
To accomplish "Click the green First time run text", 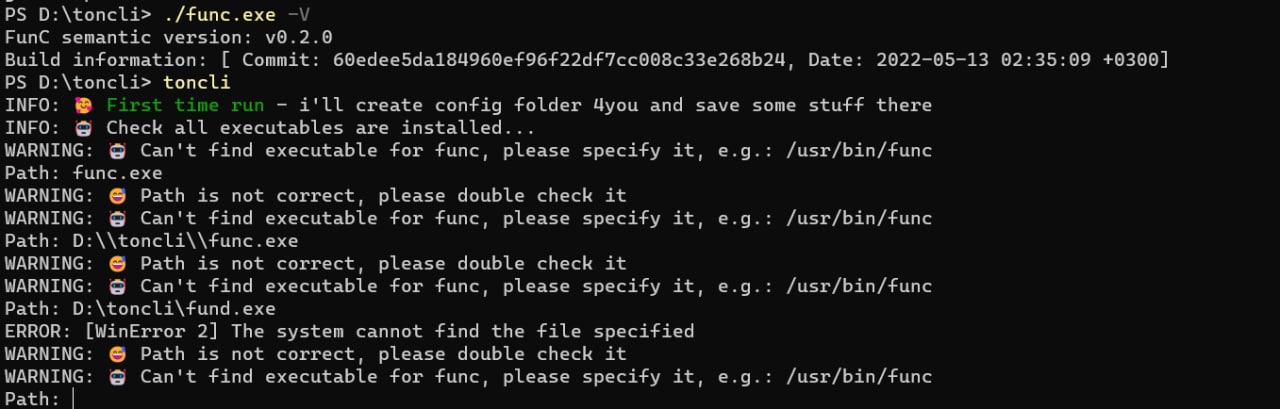I will tap(185, 105).
